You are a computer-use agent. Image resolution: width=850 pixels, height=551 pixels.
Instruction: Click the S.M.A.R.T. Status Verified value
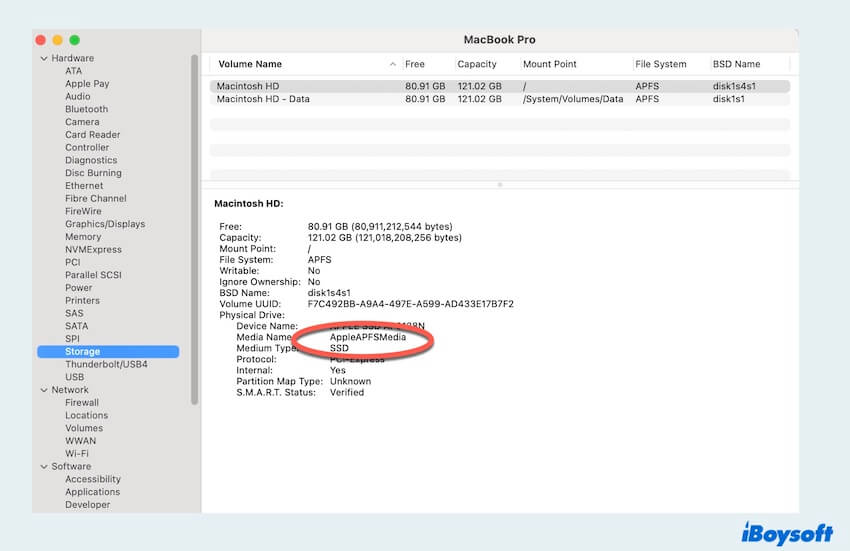click(x=347, y=392)
